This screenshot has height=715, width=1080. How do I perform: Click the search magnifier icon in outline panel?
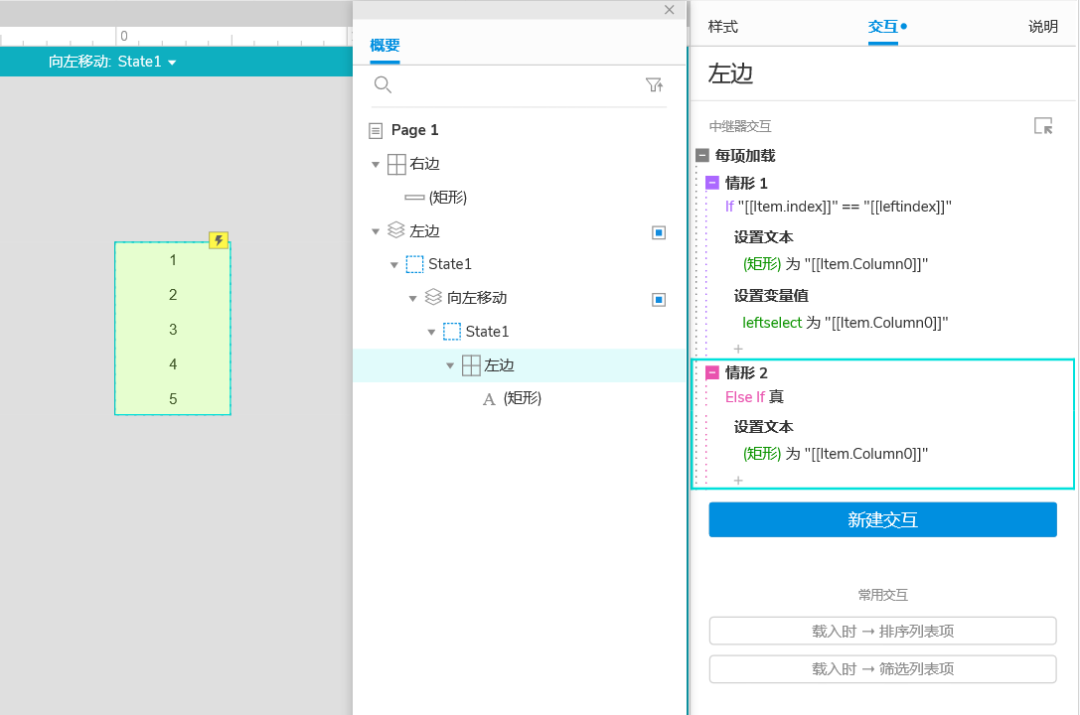[382, 85]
